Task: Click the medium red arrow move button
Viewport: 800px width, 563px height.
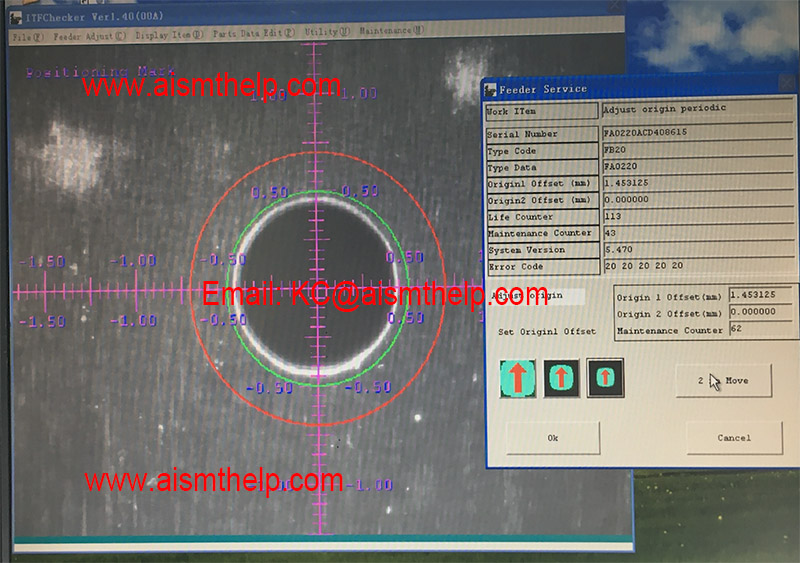Action: pos(561,379)
